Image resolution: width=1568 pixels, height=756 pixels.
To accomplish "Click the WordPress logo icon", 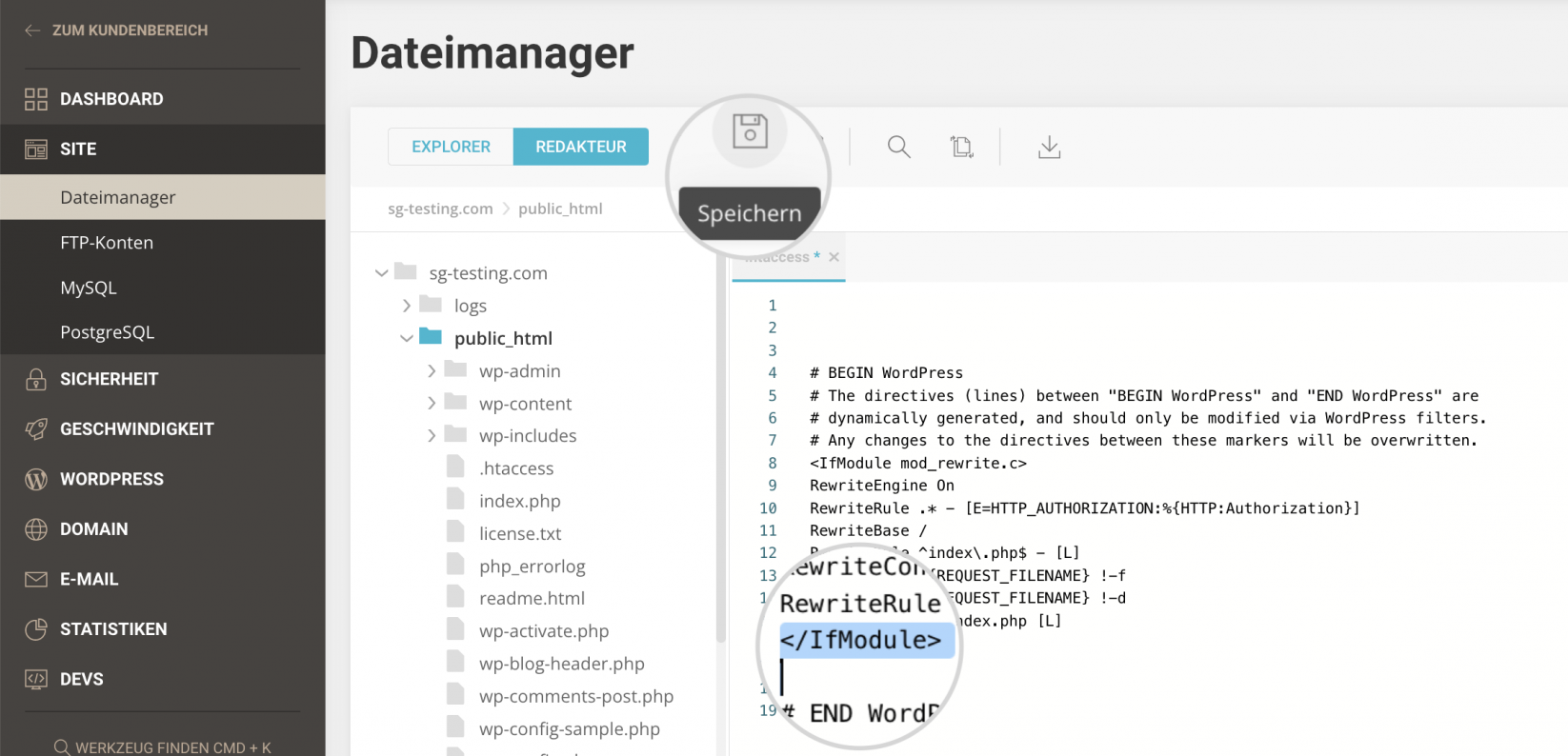I will point(36,479).
